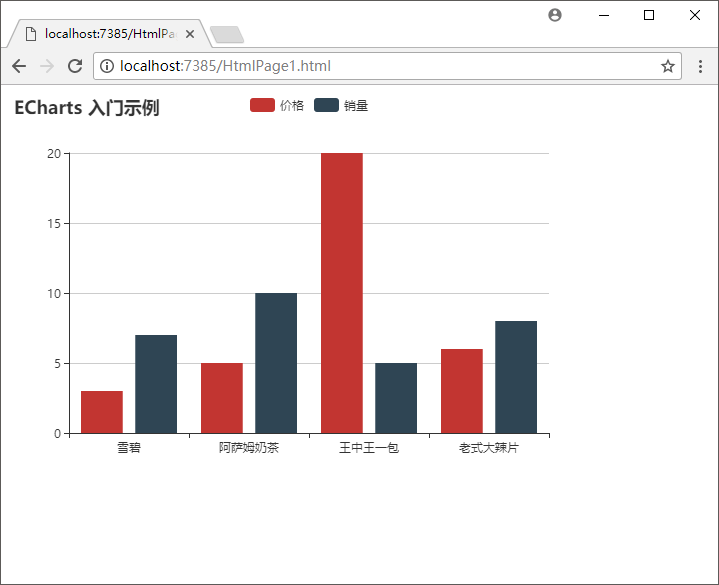The width and height of the screenshot is (719, 585).
Task: Click the 雪碧 x-axis label
Action: tap(129, 447)
